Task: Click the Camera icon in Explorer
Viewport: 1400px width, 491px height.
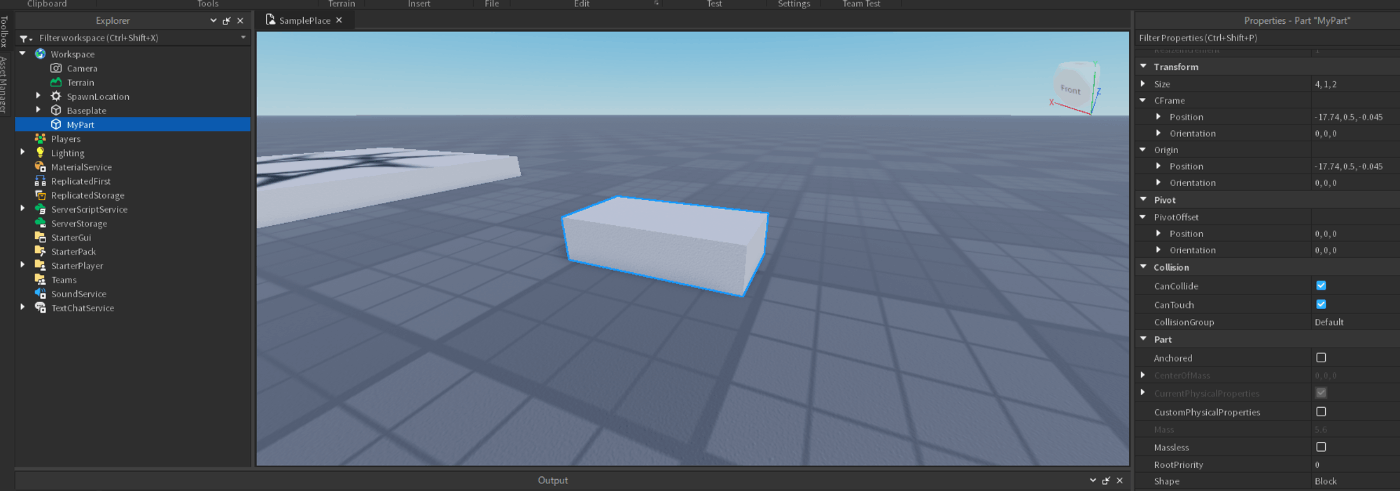Action: tap(56, 68)
